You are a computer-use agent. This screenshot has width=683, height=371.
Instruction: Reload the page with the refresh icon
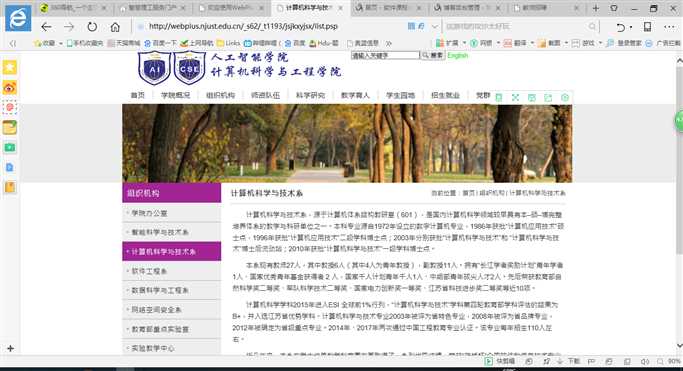(92, 27)
